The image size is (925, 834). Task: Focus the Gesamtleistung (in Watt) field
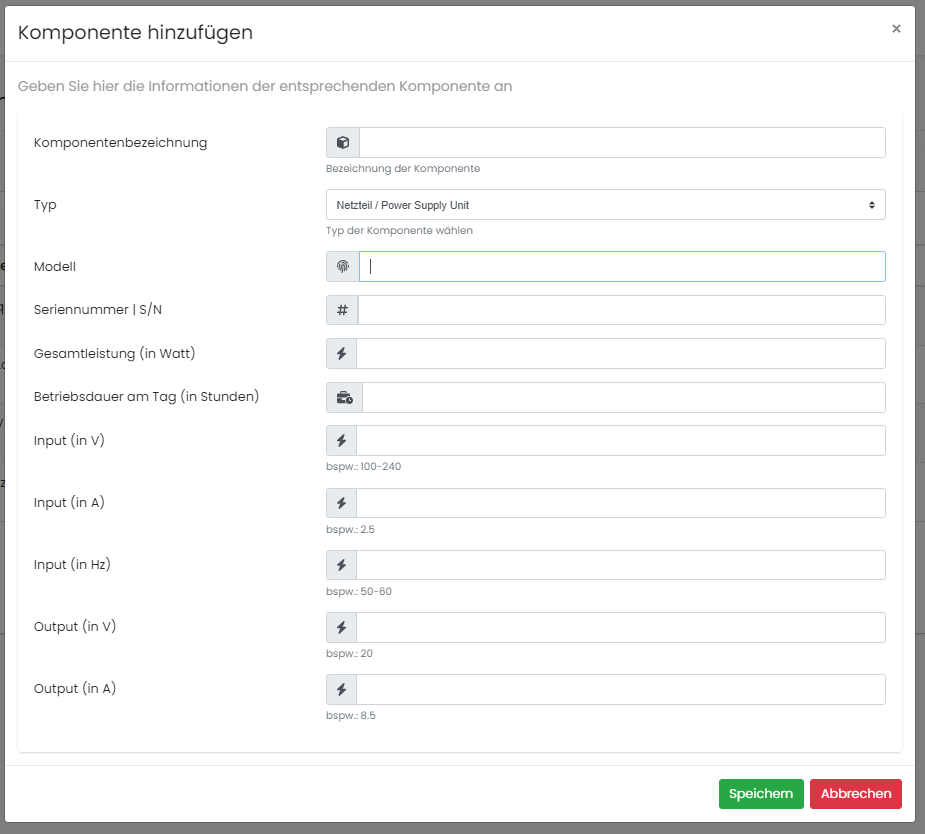coord(620,354)
